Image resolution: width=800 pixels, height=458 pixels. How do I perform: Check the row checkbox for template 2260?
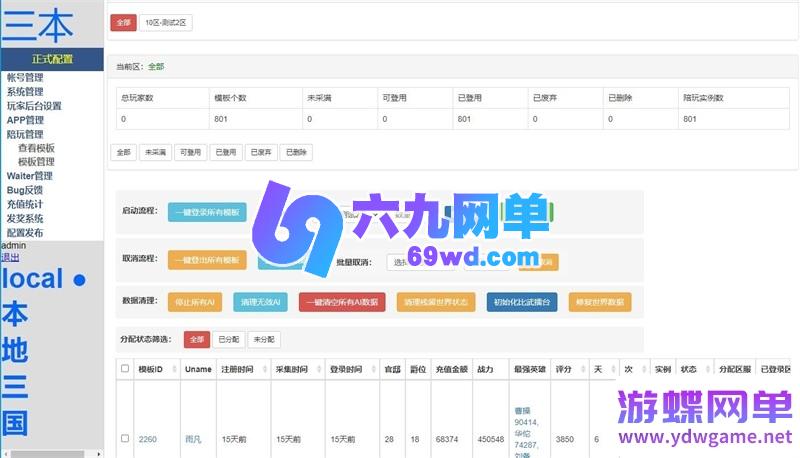[125, 438]
